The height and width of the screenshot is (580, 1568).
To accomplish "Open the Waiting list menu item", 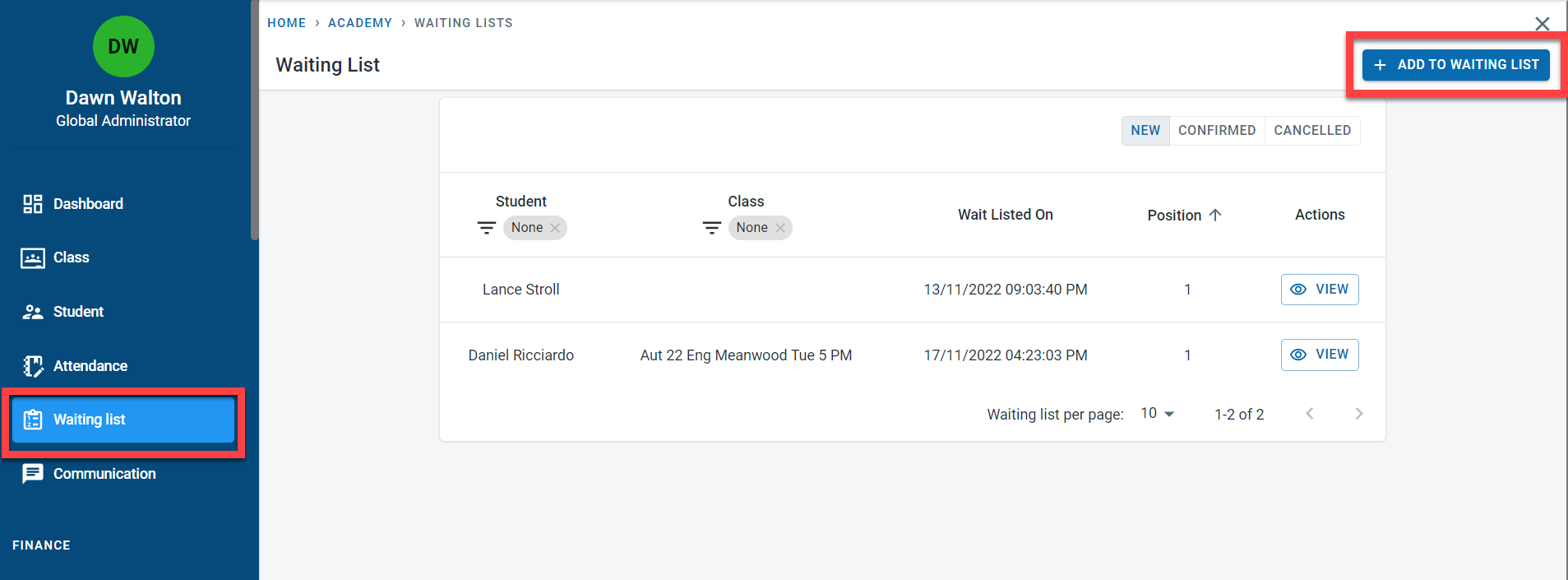I will point(123,420).
